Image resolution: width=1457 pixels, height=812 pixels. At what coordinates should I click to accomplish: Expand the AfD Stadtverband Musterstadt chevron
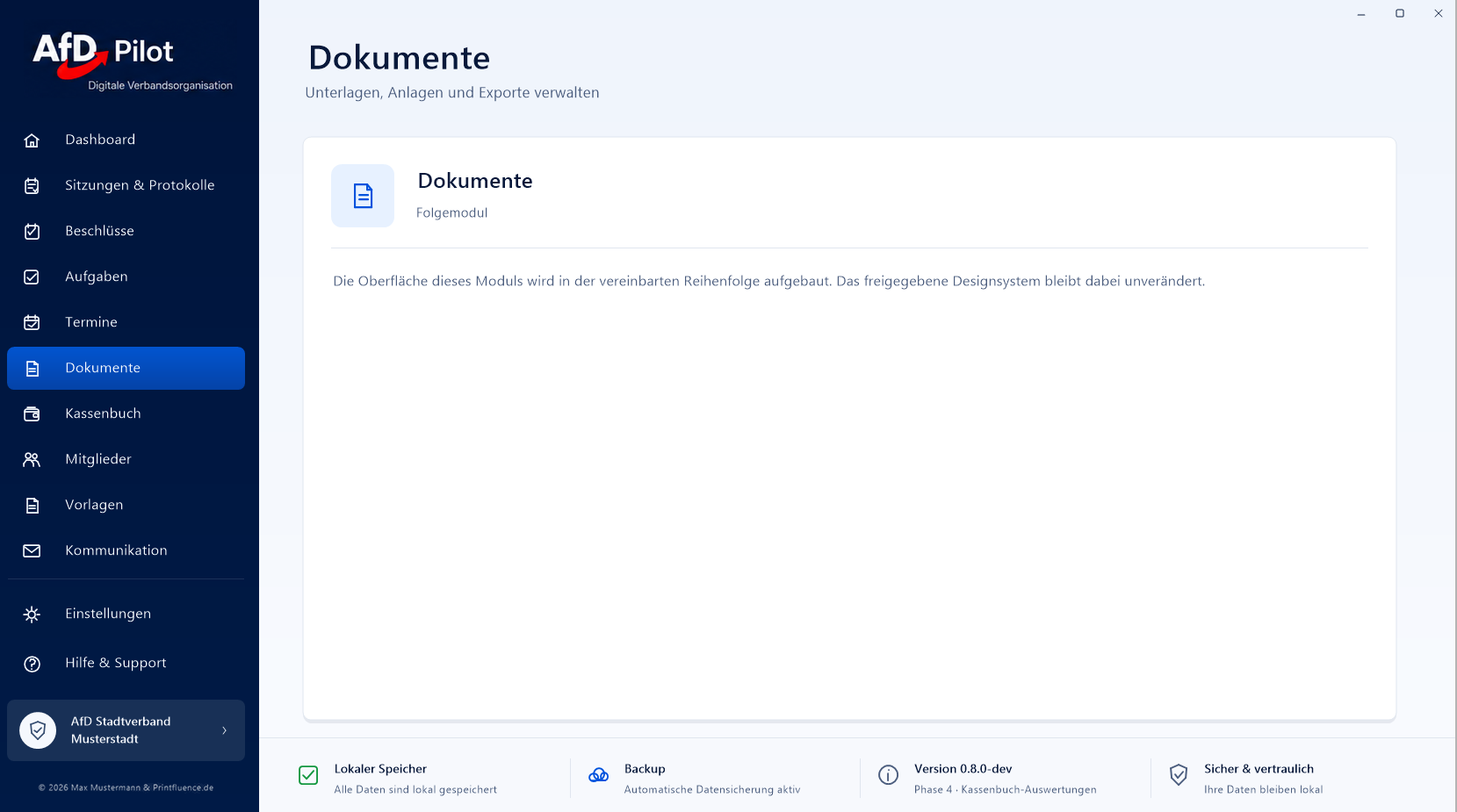tap(224, 730)
